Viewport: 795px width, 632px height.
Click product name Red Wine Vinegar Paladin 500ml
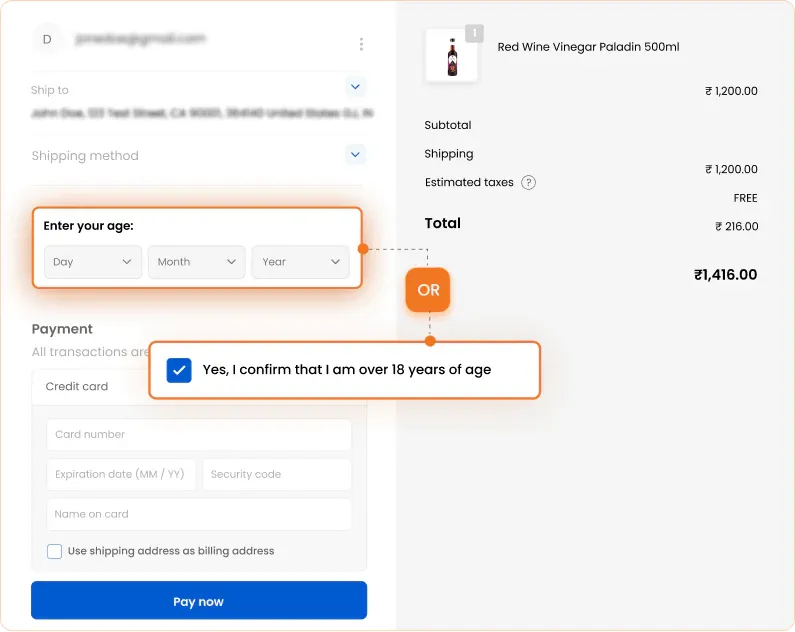(x=588, y=47)
